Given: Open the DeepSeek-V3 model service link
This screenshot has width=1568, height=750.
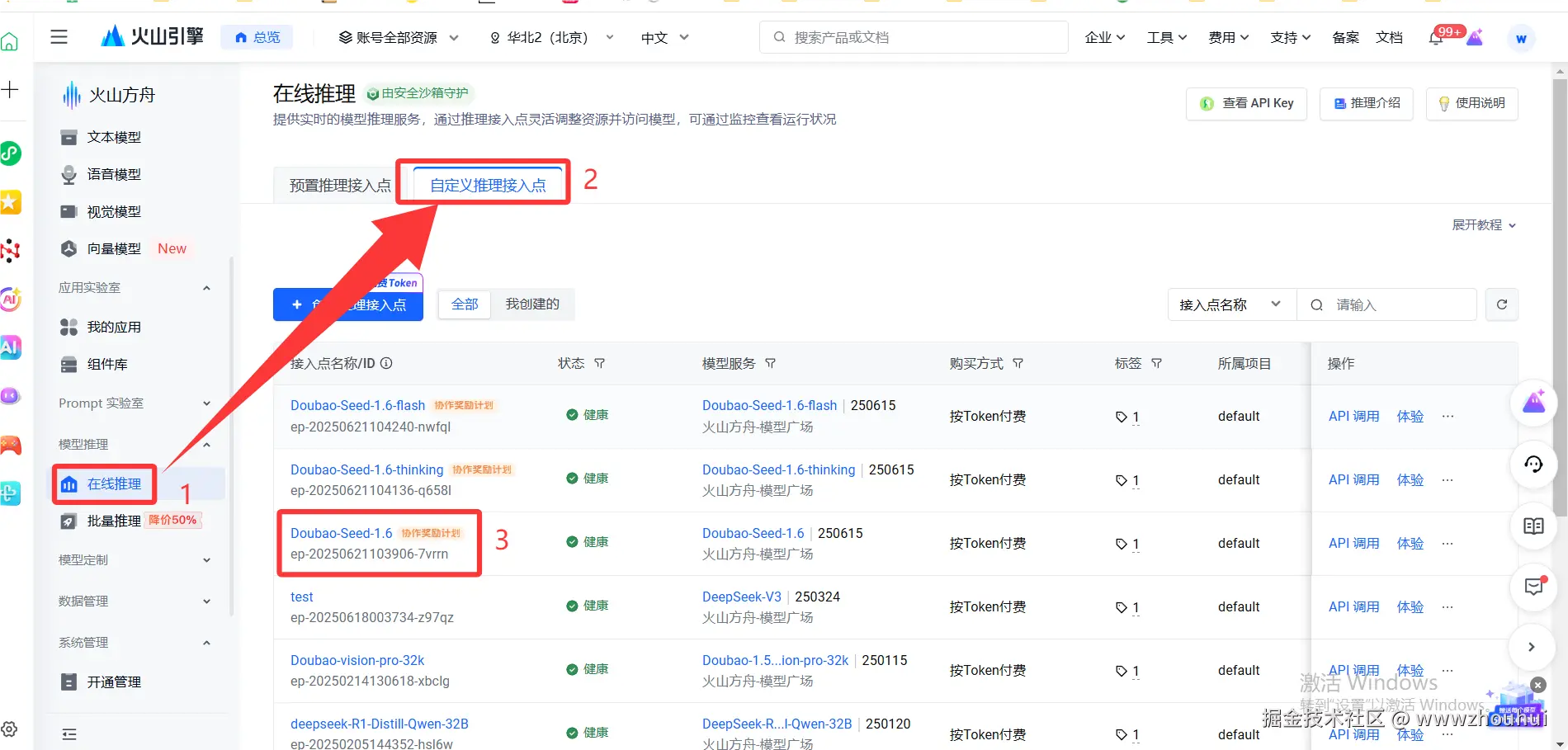Looking at the screenshot, I should (741, 597).
